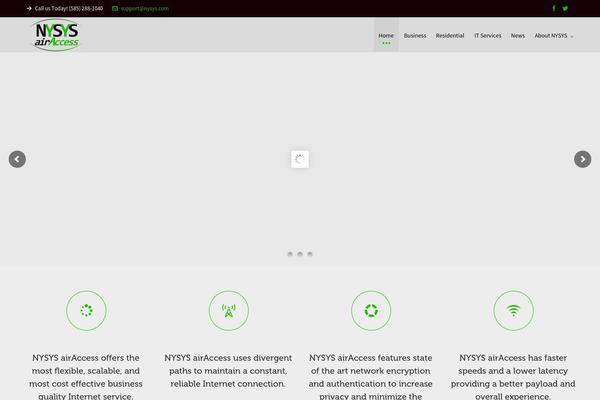Open the NYSYS Facebook page icon

click(x=553, y=8)
